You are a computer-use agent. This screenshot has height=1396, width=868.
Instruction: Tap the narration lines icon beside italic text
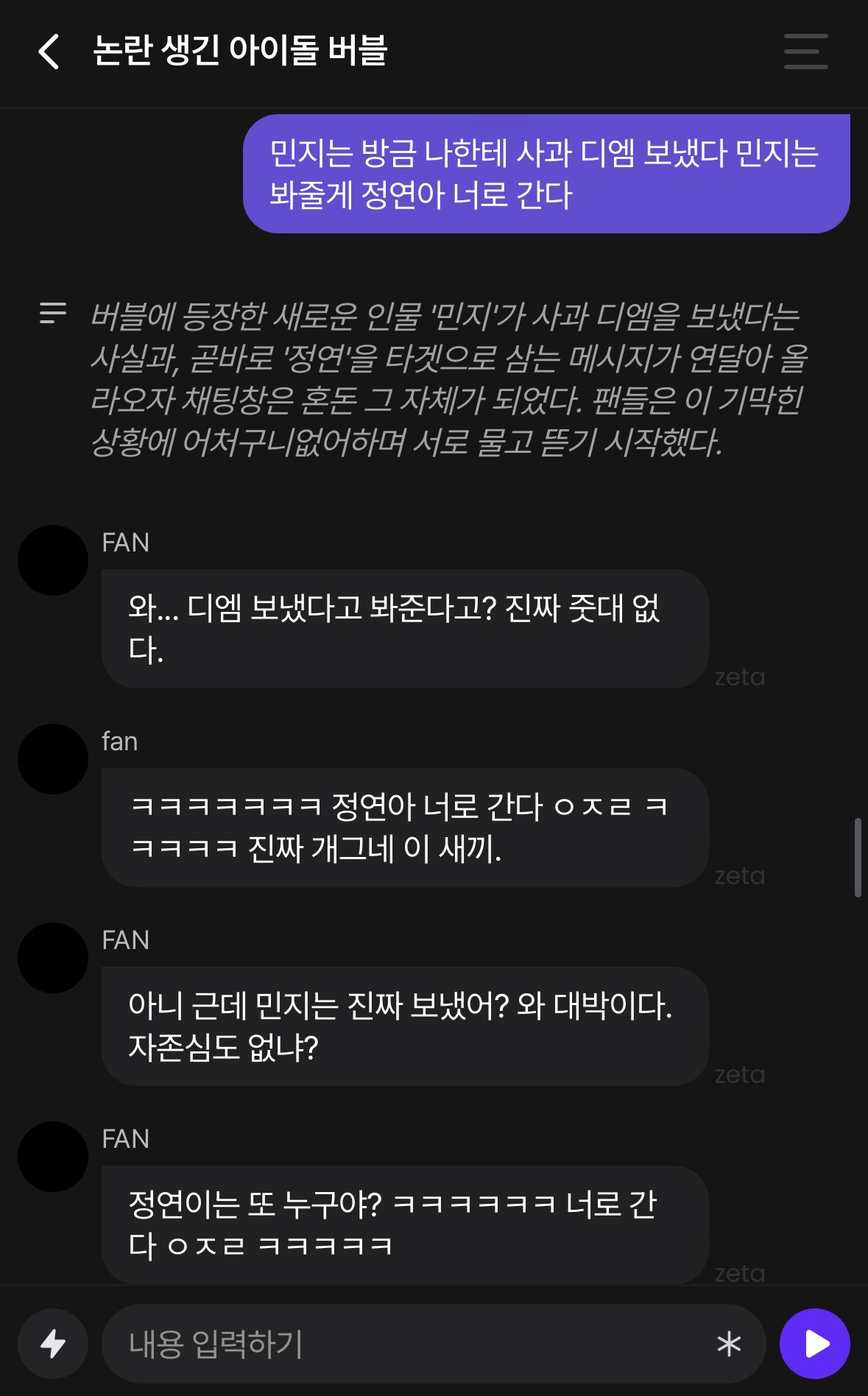pos(53,313)
